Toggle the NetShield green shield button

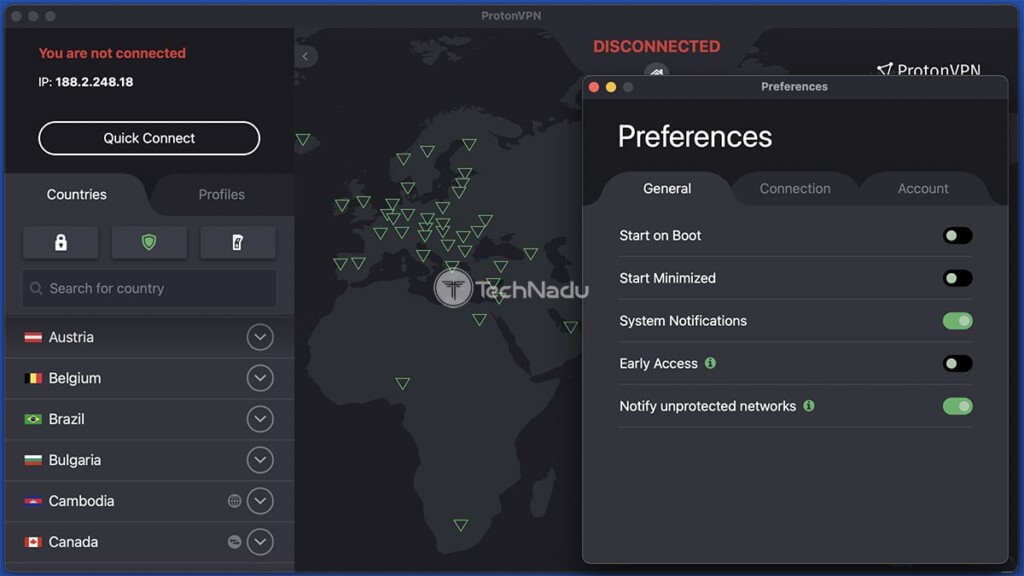pos(149,242)
